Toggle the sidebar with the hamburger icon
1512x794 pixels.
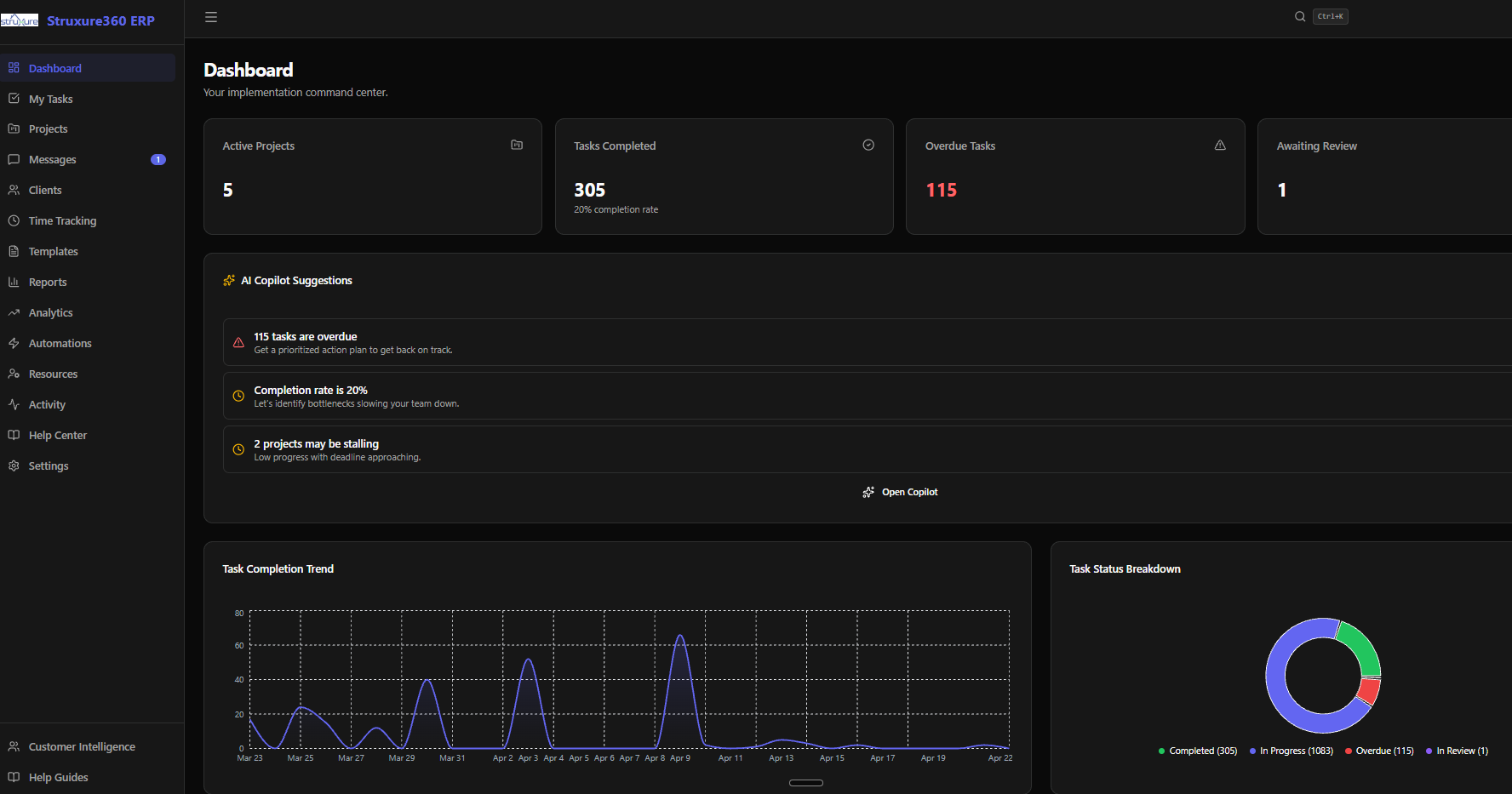[211, 17]
